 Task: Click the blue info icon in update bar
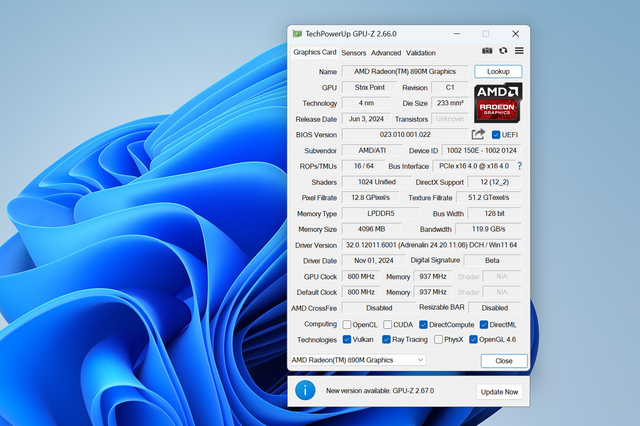click(305, 390)
